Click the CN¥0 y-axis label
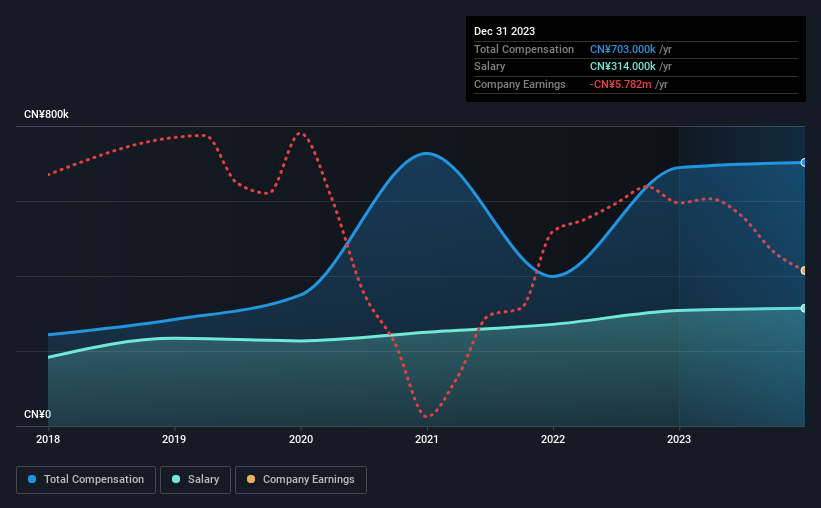Viewport: 821px width, 508px height. (x=38, y=414)
